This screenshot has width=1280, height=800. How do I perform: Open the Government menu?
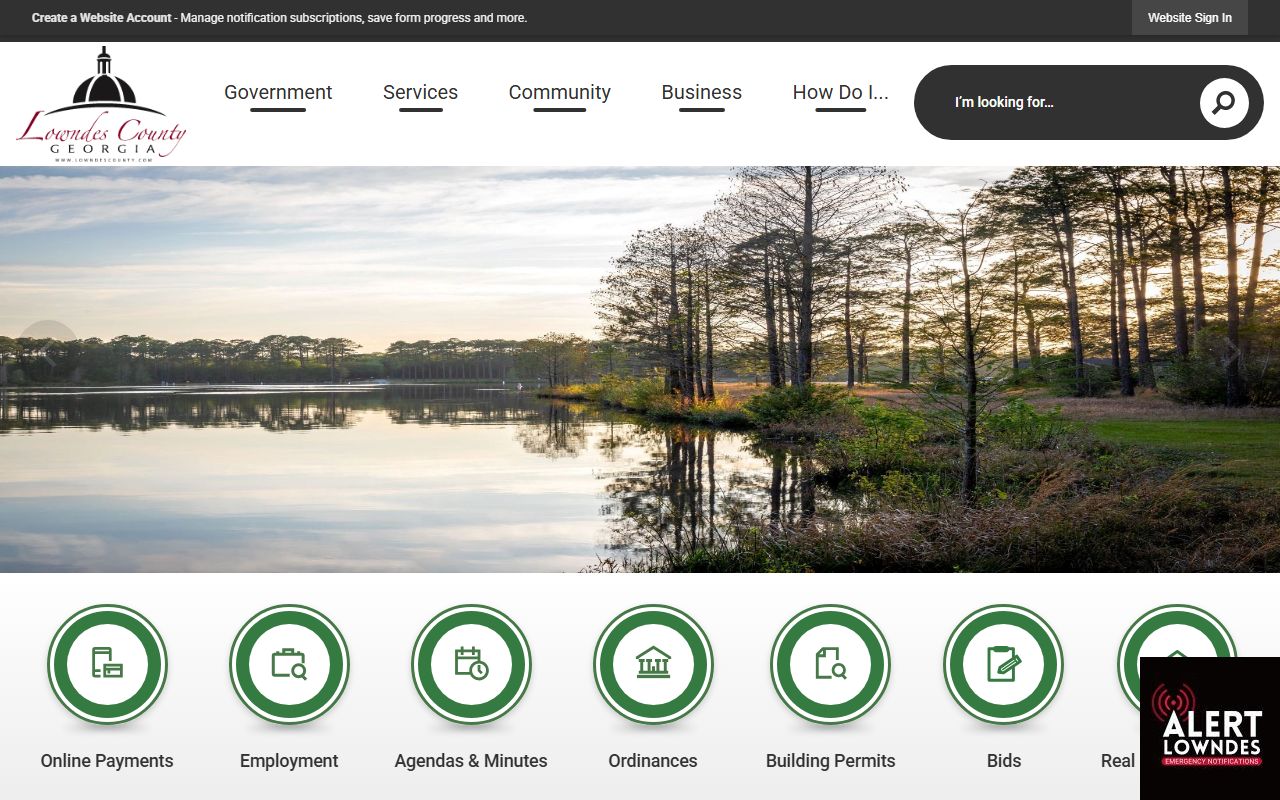278,92
